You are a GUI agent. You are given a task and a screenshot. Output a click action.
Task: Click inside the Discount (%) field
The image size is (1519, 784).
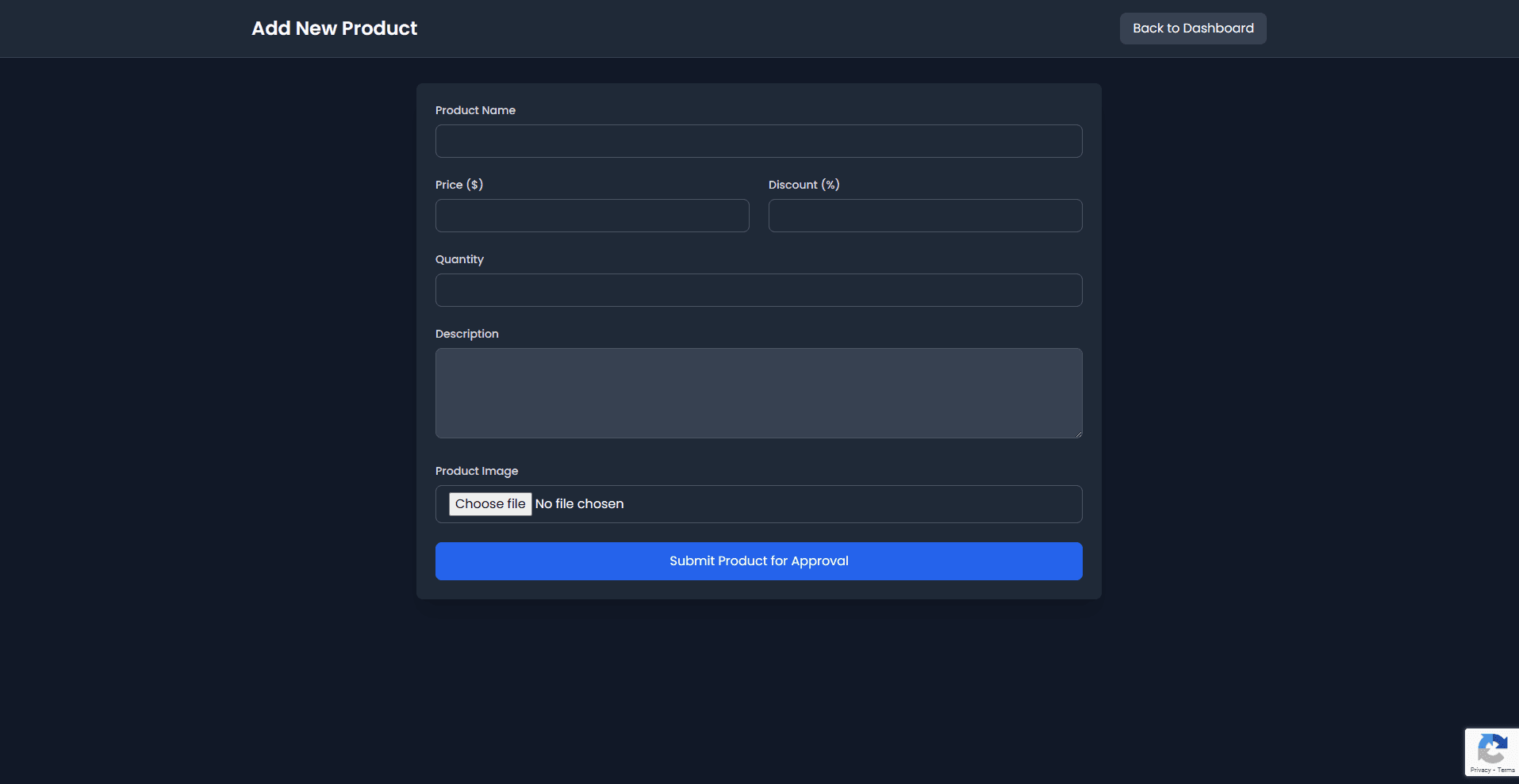[x=925, y=216]
